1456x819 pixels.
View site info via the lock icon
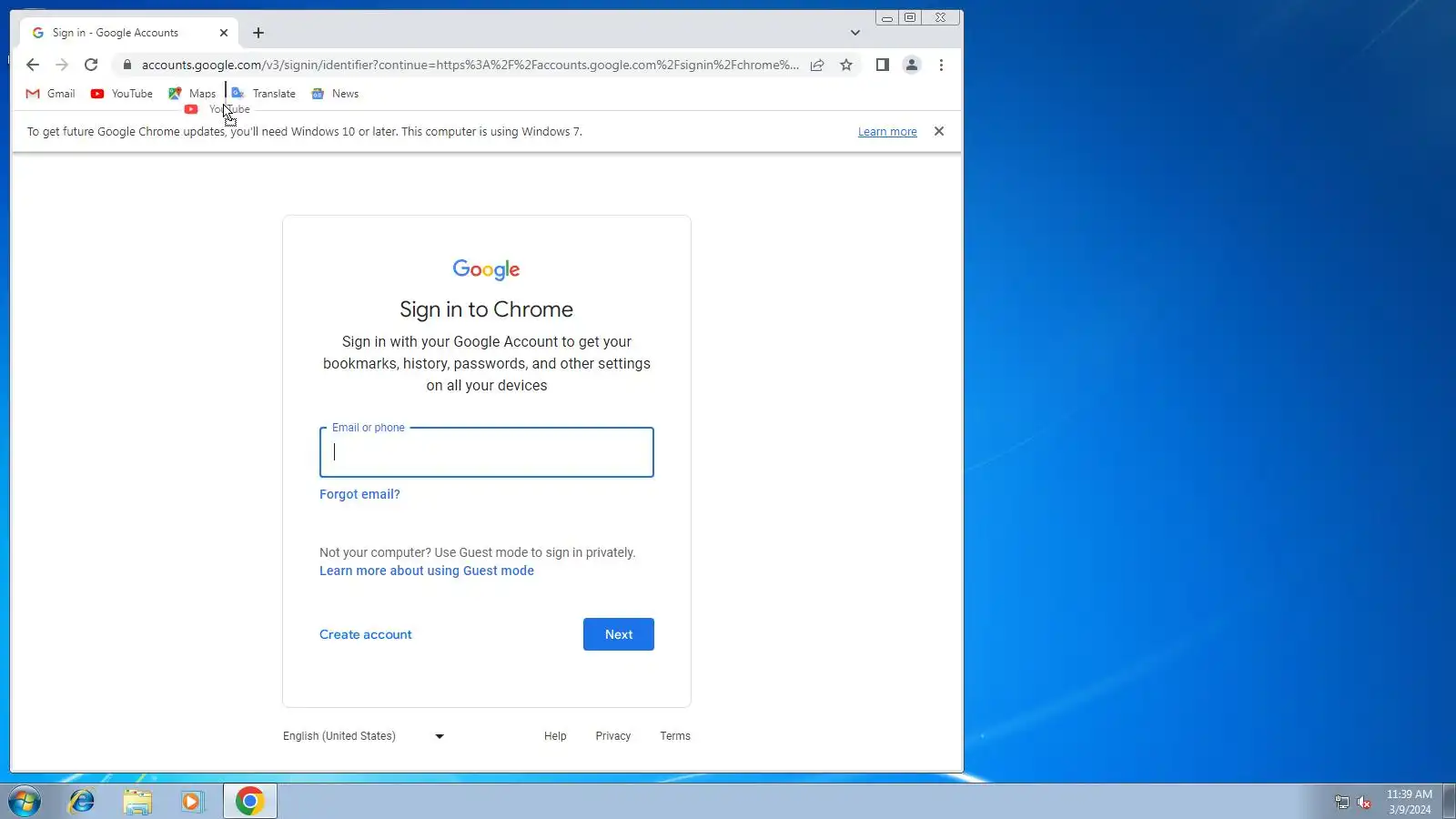[x=127, y=65]
